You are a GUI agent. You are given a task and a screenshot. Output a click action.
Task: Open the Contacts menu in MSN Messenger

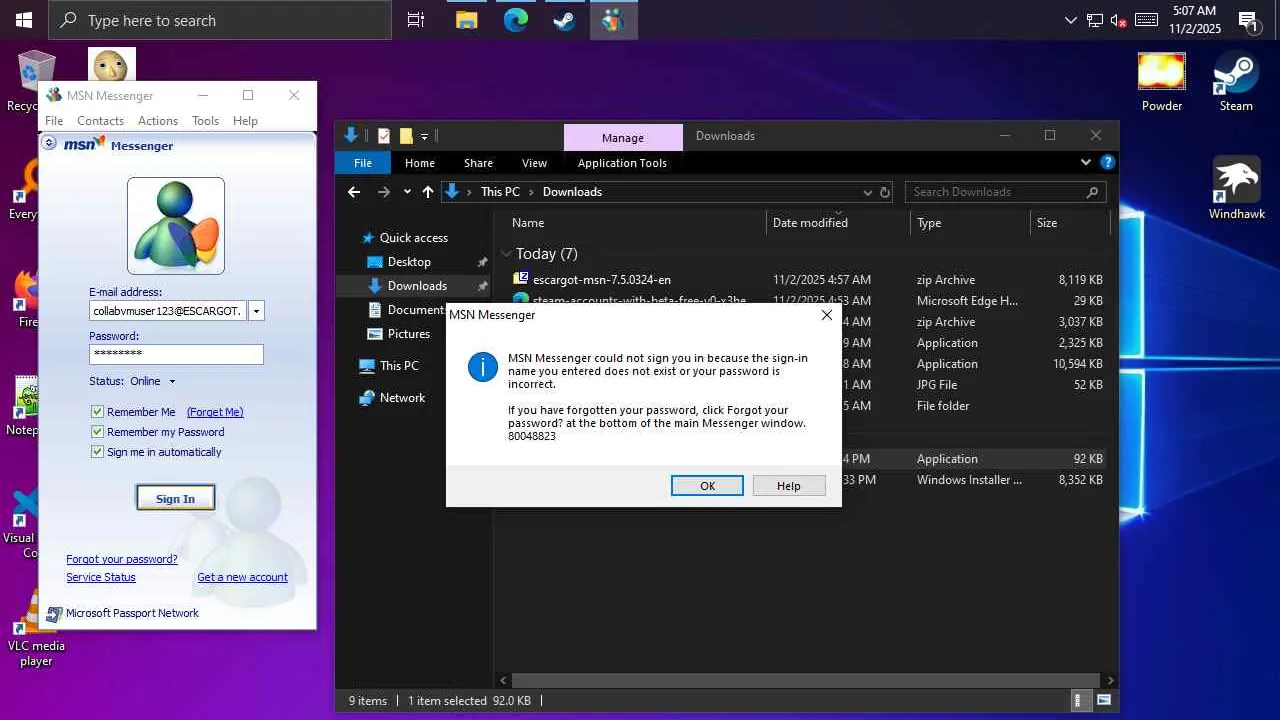(101, 121)
